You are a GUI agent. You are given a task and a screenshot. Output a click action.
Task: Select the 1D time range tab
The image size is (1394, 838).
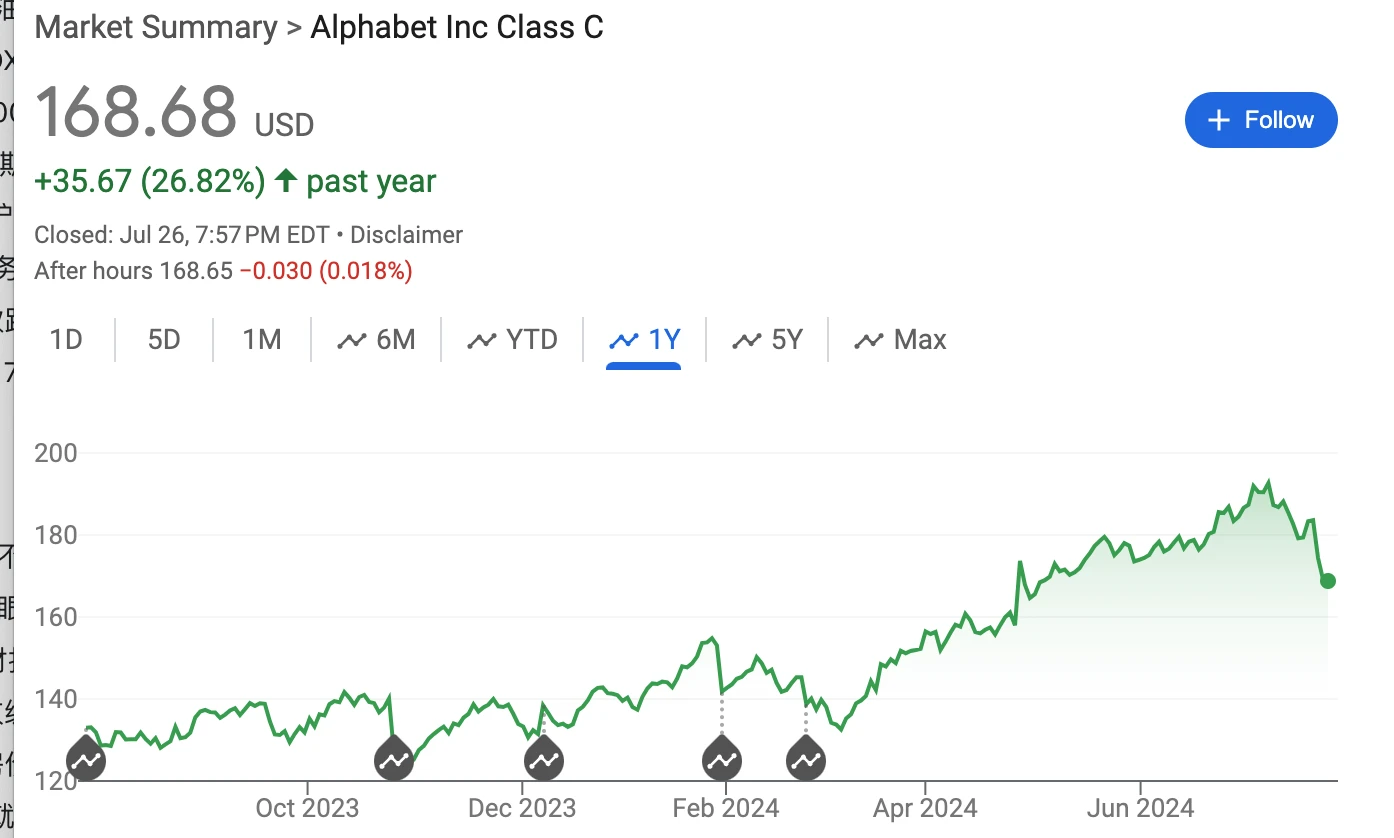click(x=66, y=340)
